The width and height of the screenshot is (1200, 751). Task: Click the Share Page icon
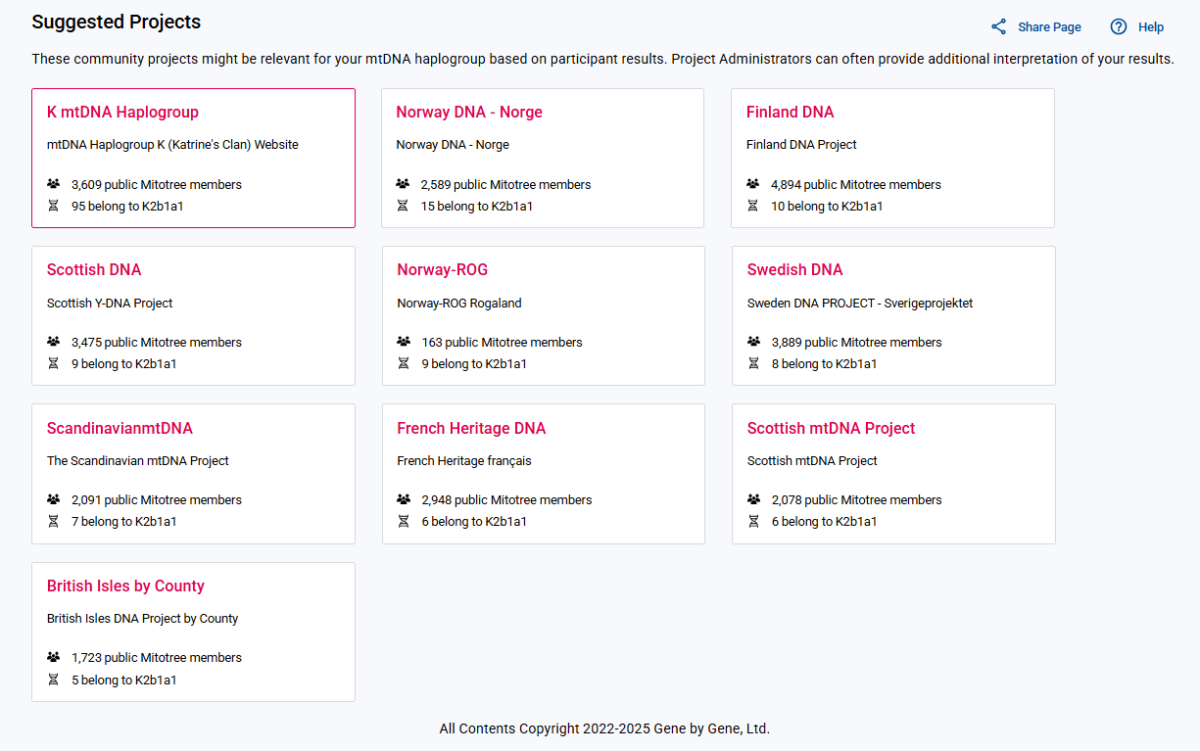pos(998,27)
